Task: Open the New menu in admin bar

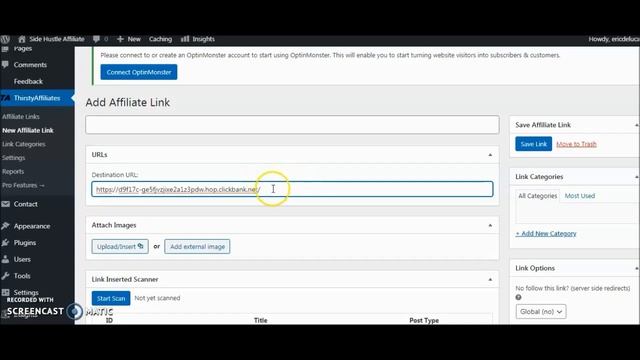Action: coord(133,39)
